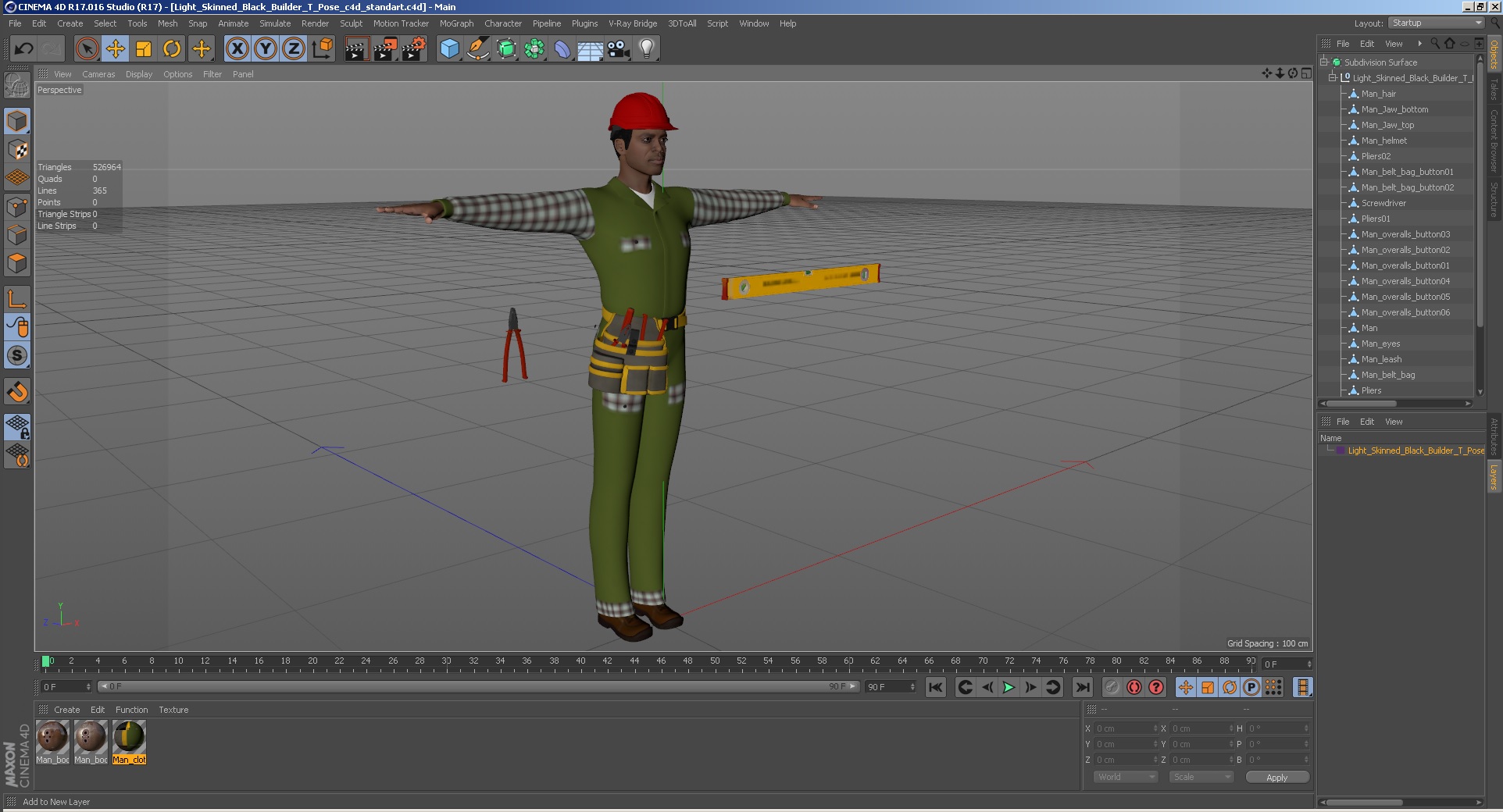This screenshot has width=1503, height=812.
Task: Toggle Viewport Solo mouse icon
Action: [17, 327]
